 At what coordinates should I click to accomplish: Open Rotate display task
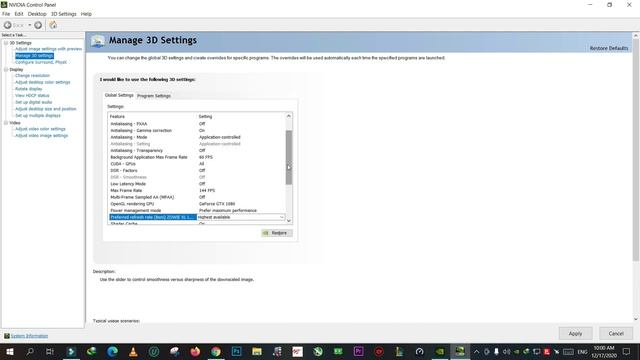29,89
